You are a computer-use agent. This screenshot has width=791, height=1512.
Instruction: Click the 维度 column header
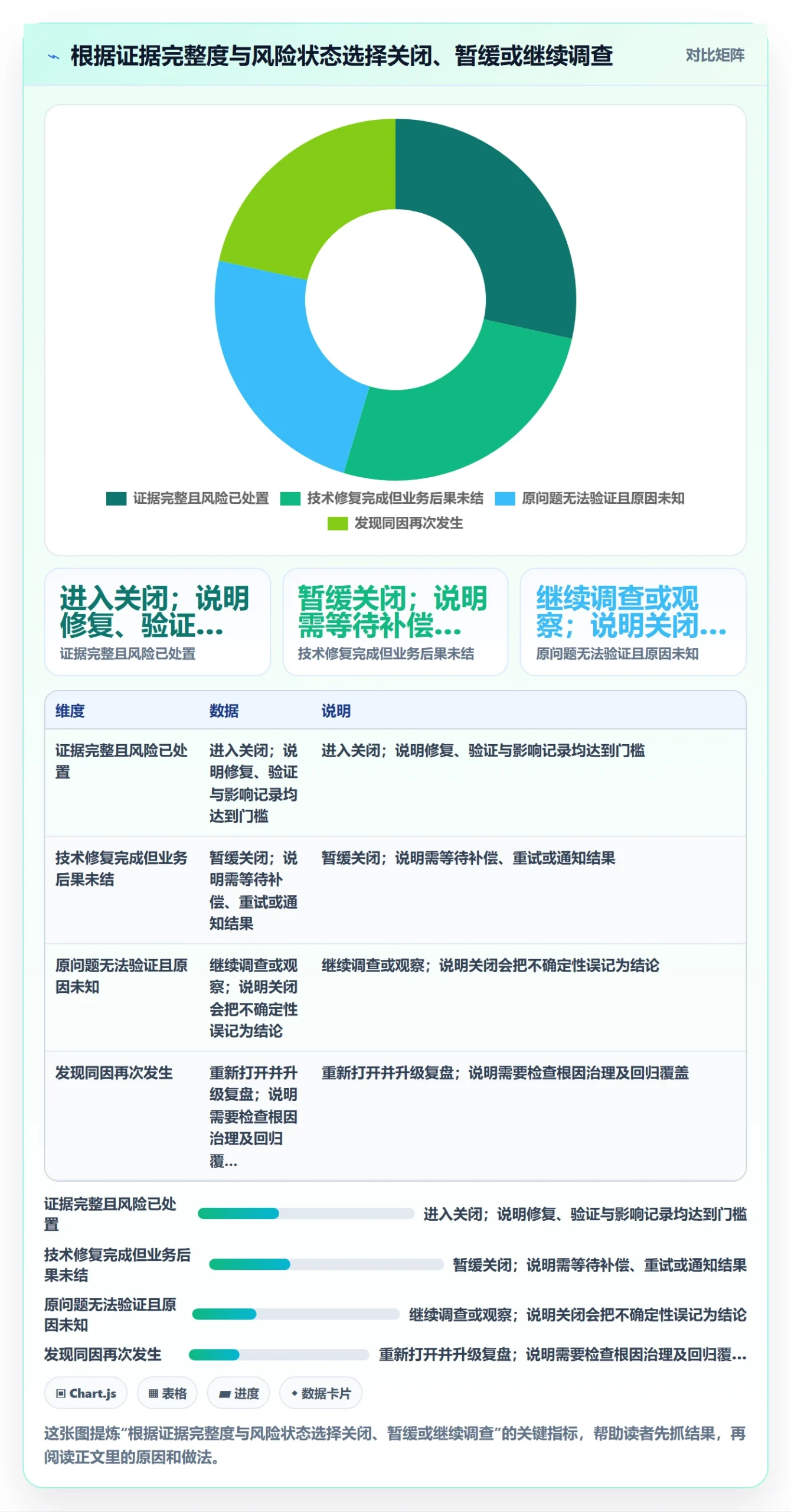(70, 711)
